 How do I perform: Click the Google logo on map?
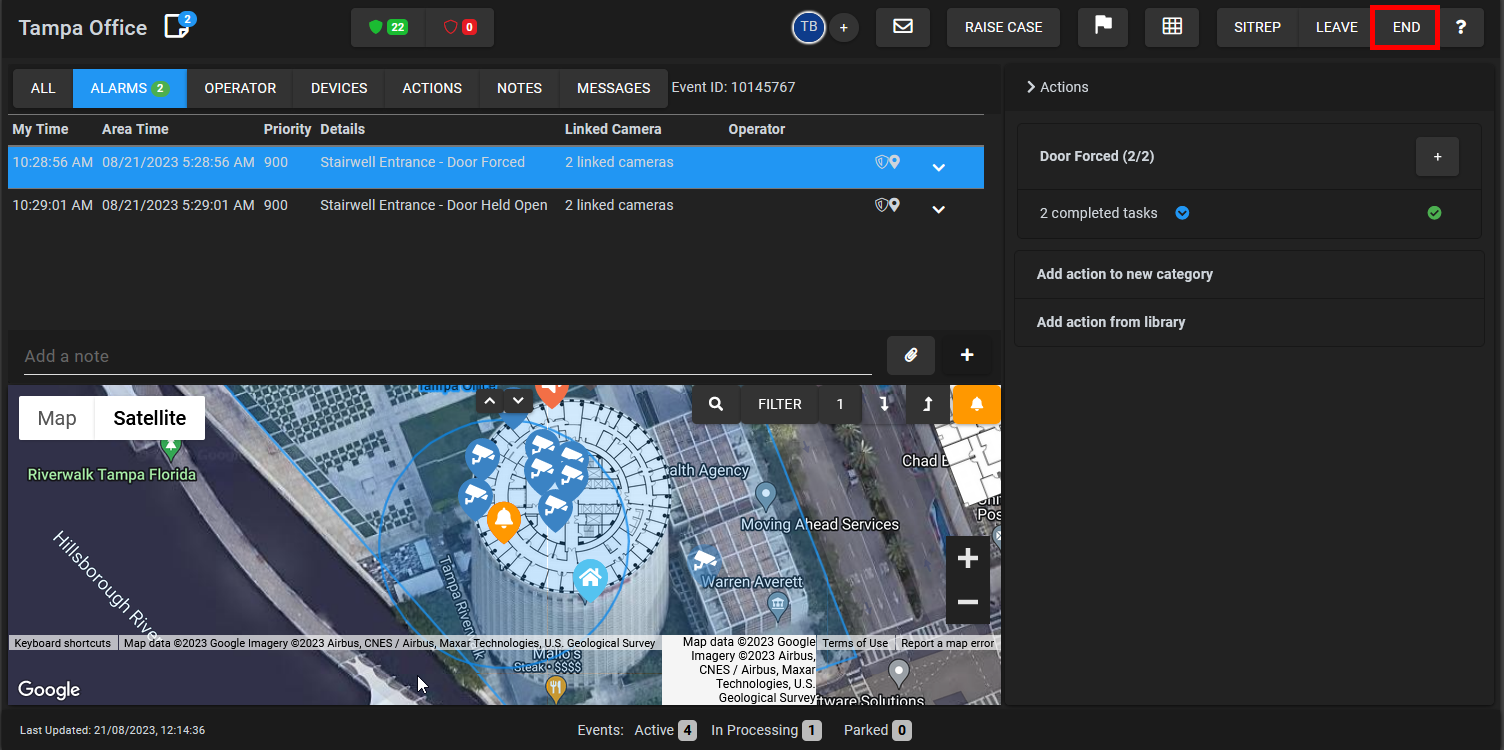(x=49, y=689)
